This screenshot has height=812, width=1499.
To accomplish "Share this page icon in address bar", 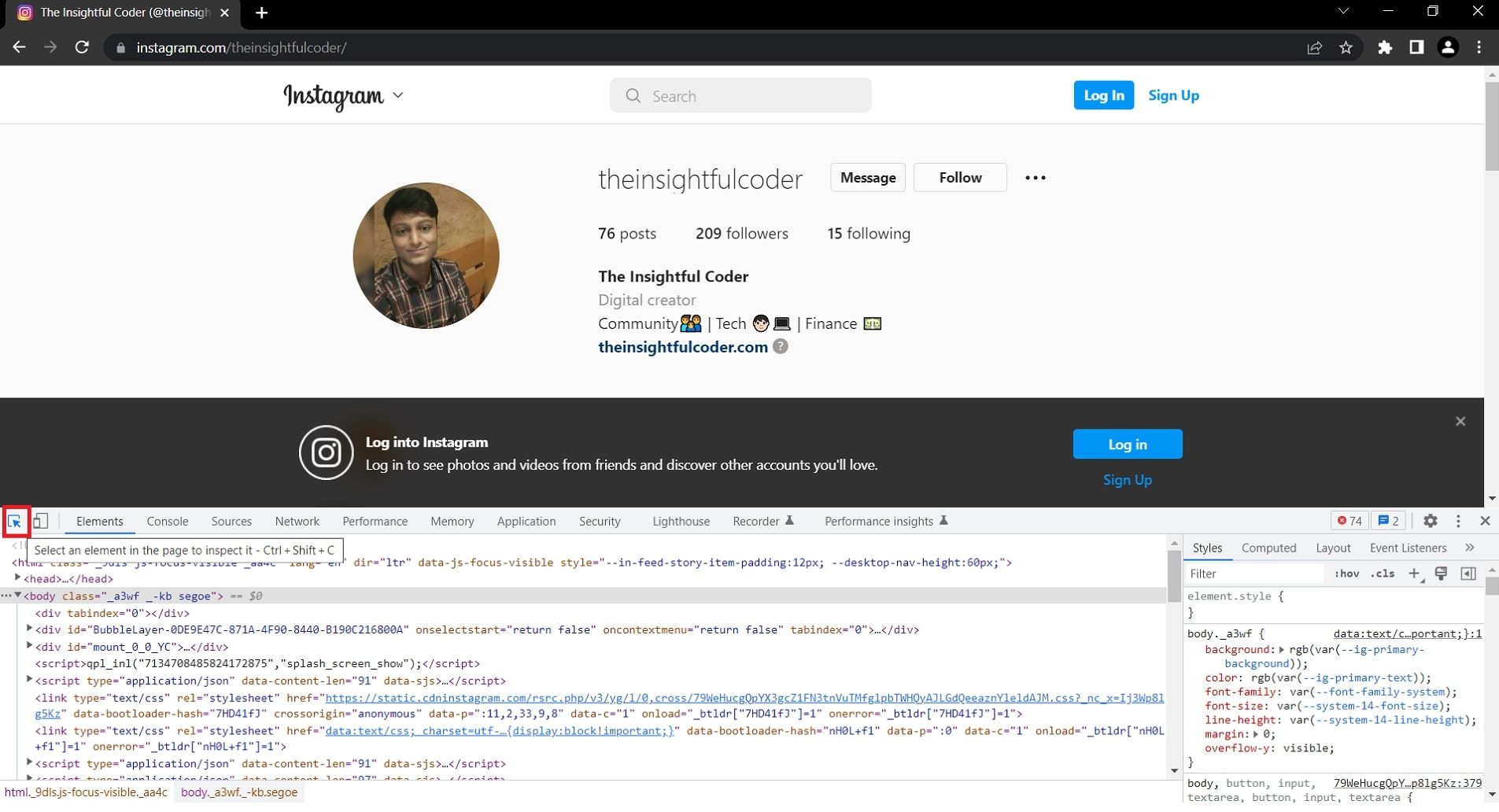I will (1314, 47).
